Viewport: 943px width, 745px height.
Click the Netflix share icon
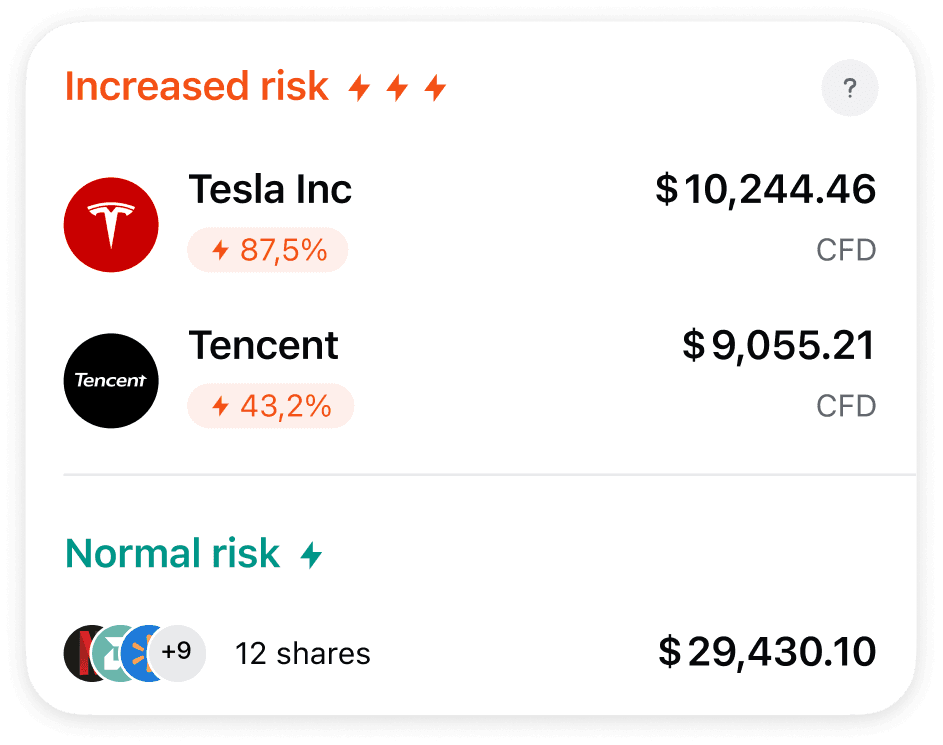click(80, 653)
